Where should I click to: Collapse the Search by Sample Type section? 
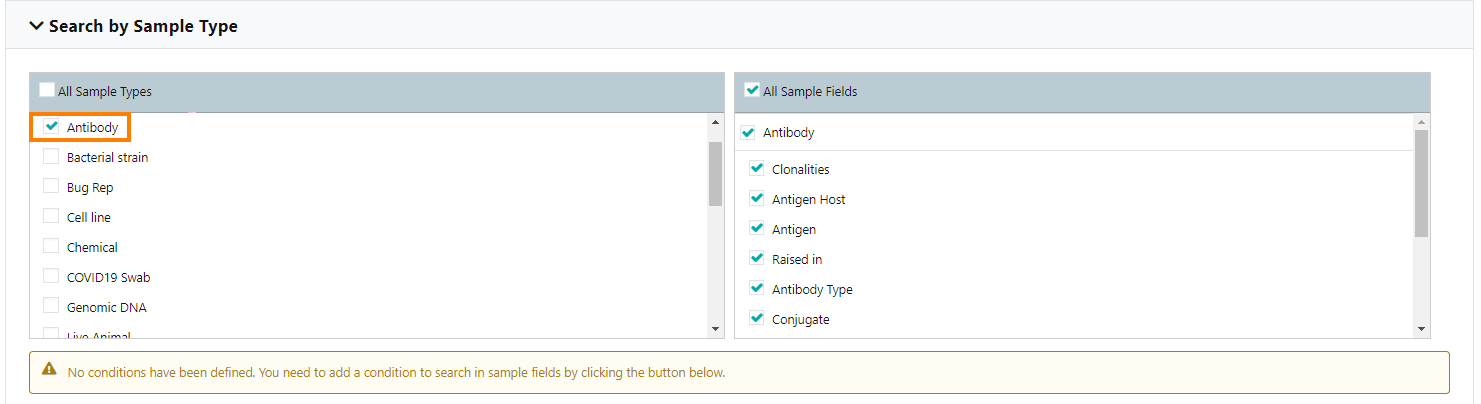[x=37, y=26]
